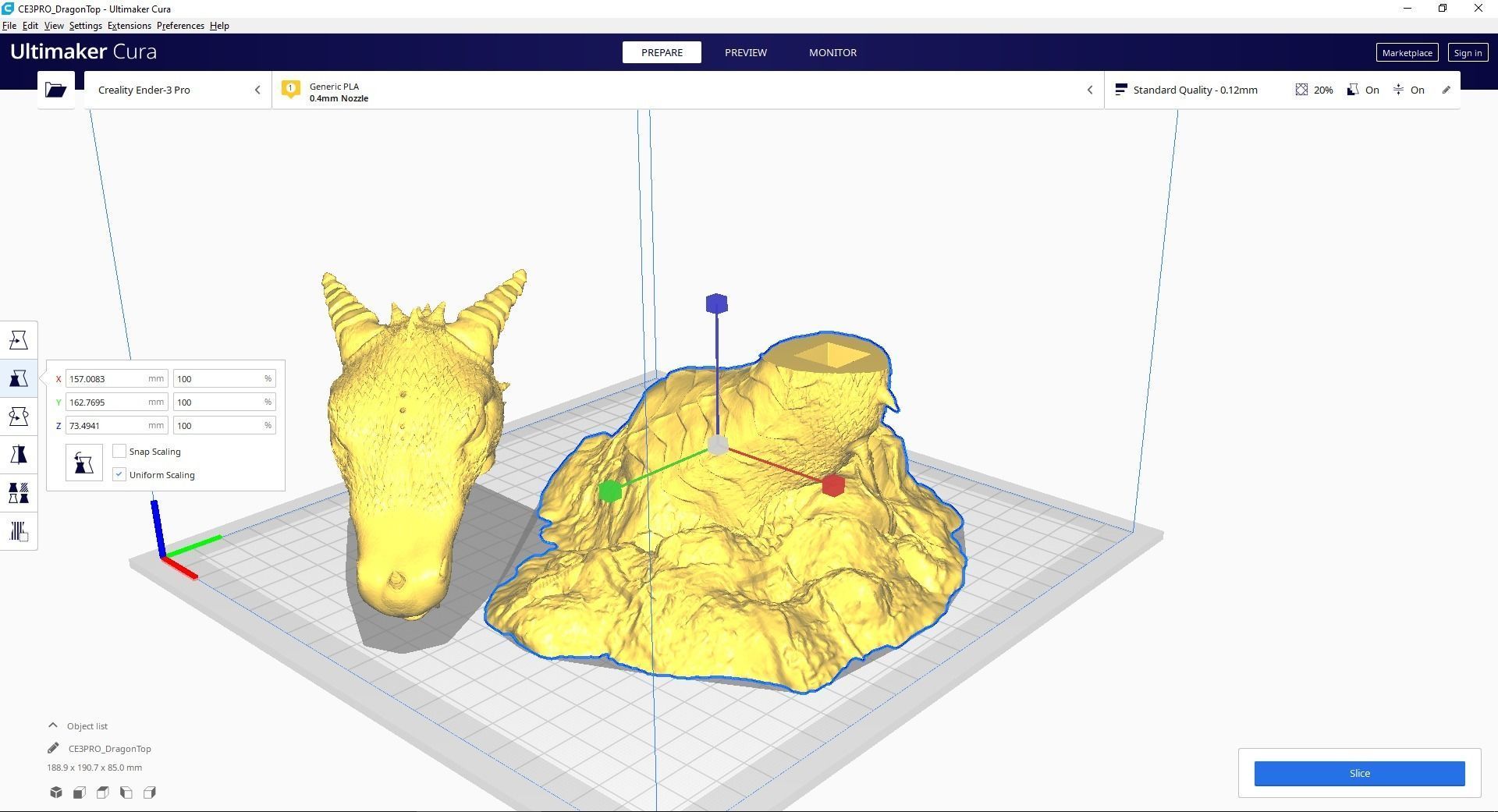This screenshot has height=812, width=1498.
Task: Reset scale with the reset button
Action: click(x=84, y=463)
